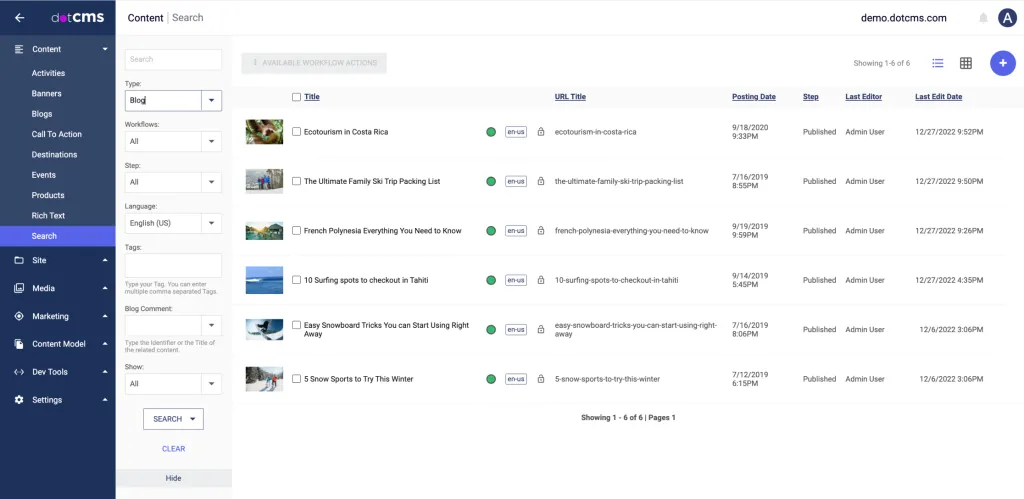Viewport: 1024px width, 499px height.
Task: Tick checkbox for 10 Surfing spots row
Action: coord(296,280)
